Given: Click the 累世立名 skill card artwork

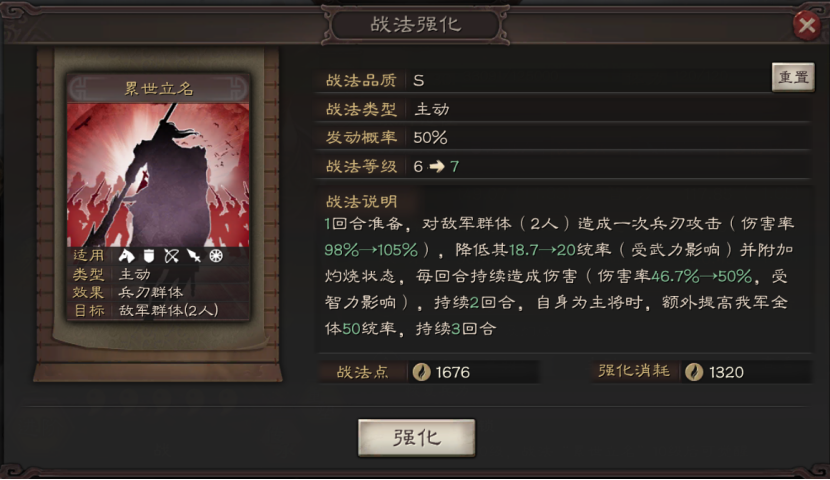Looking at the screenshot, I should [158, 175].
